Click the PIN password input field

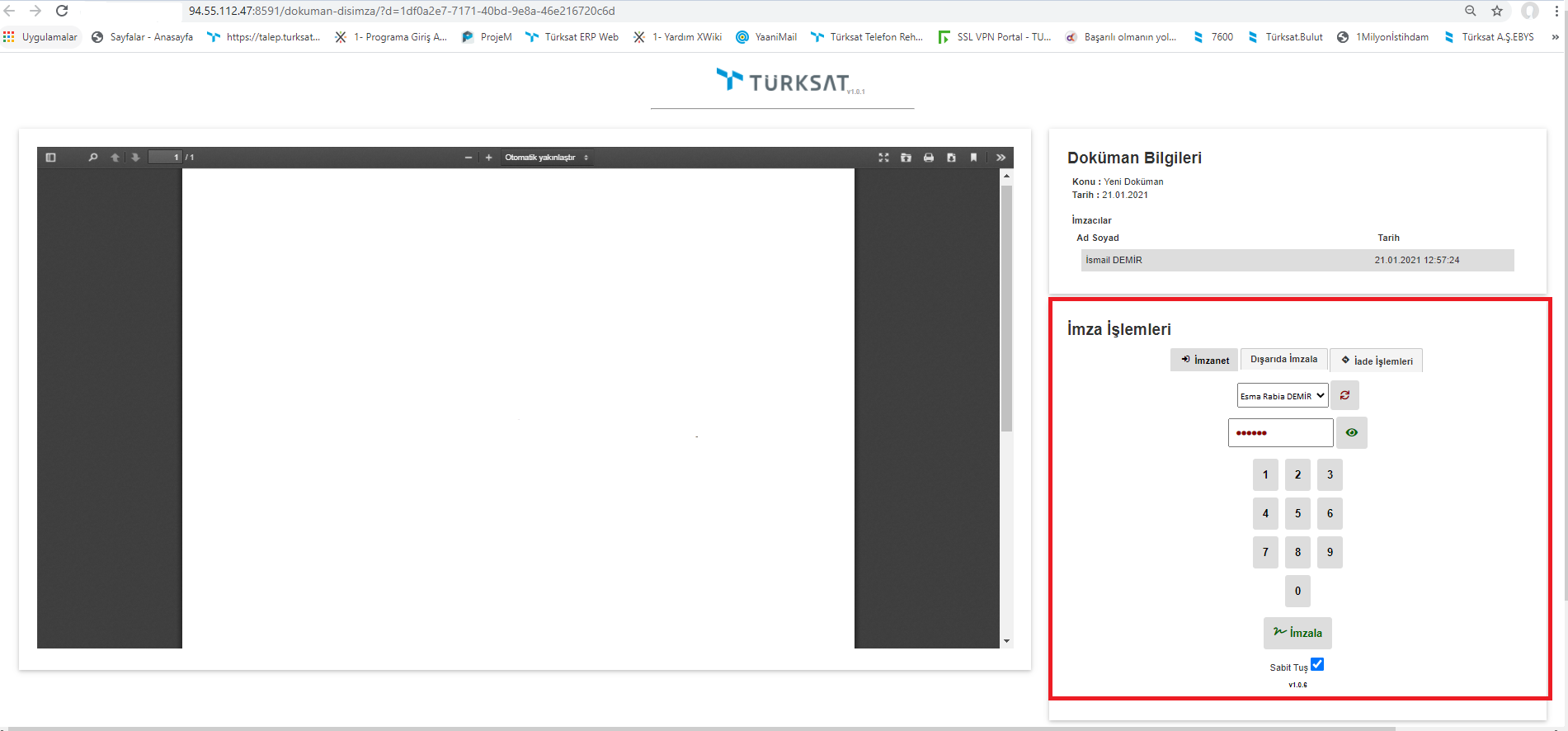1280,432
